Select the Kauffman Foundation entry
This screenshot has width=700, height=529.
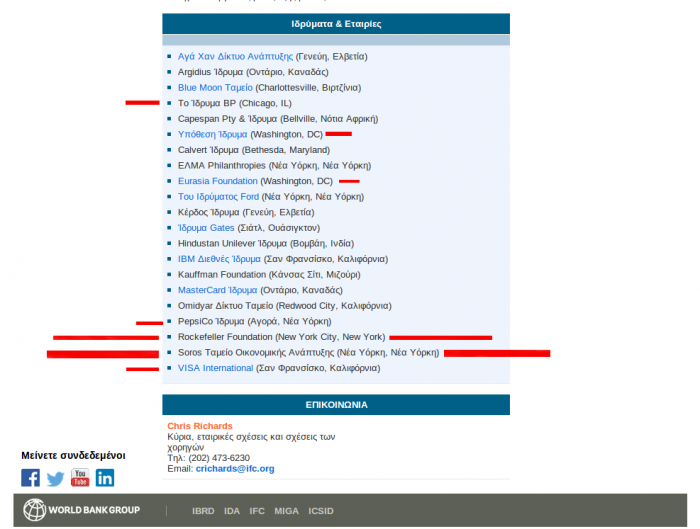[x=269, y=275]
